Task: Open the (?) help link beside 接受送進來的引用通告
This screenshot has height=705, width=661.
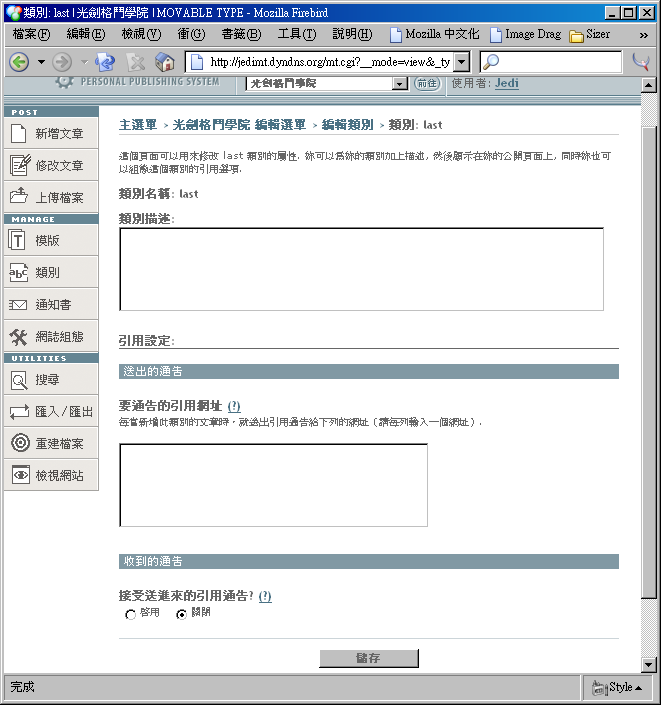Action: [265, 597]
